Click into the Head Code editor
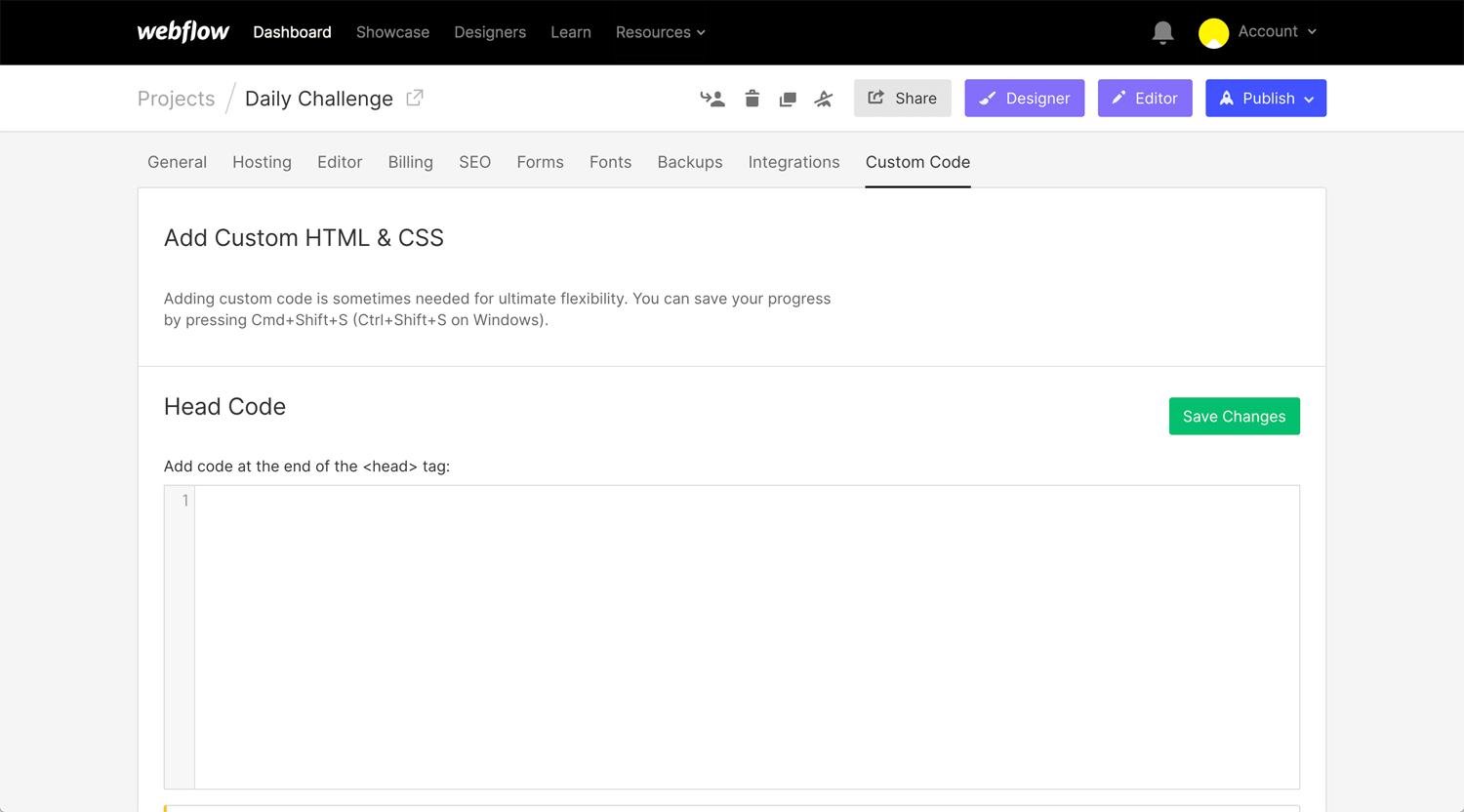The image size is (1464, 812). point(747,636)
